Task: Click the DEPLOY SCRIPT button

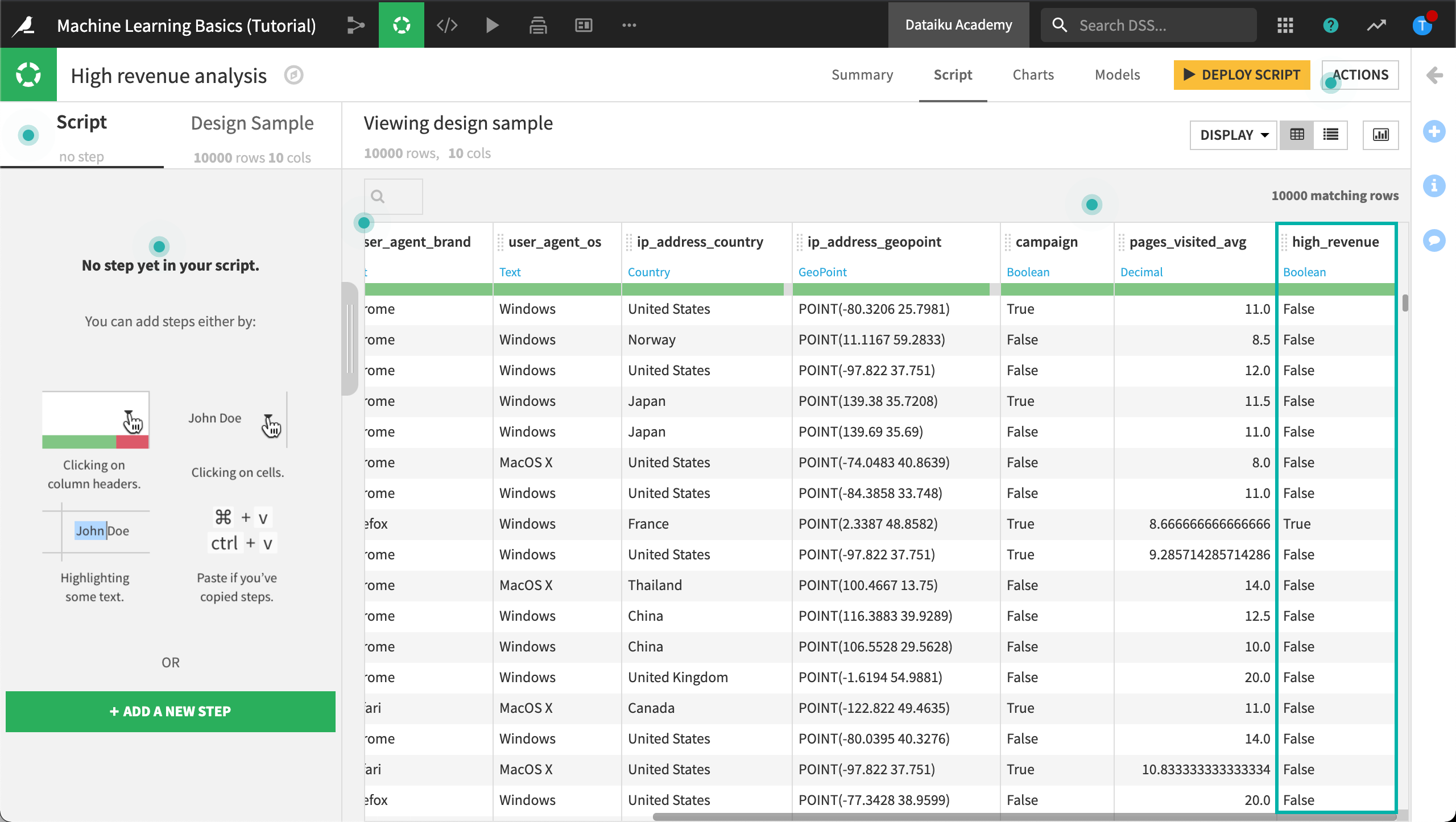Action: (1242, 75)
